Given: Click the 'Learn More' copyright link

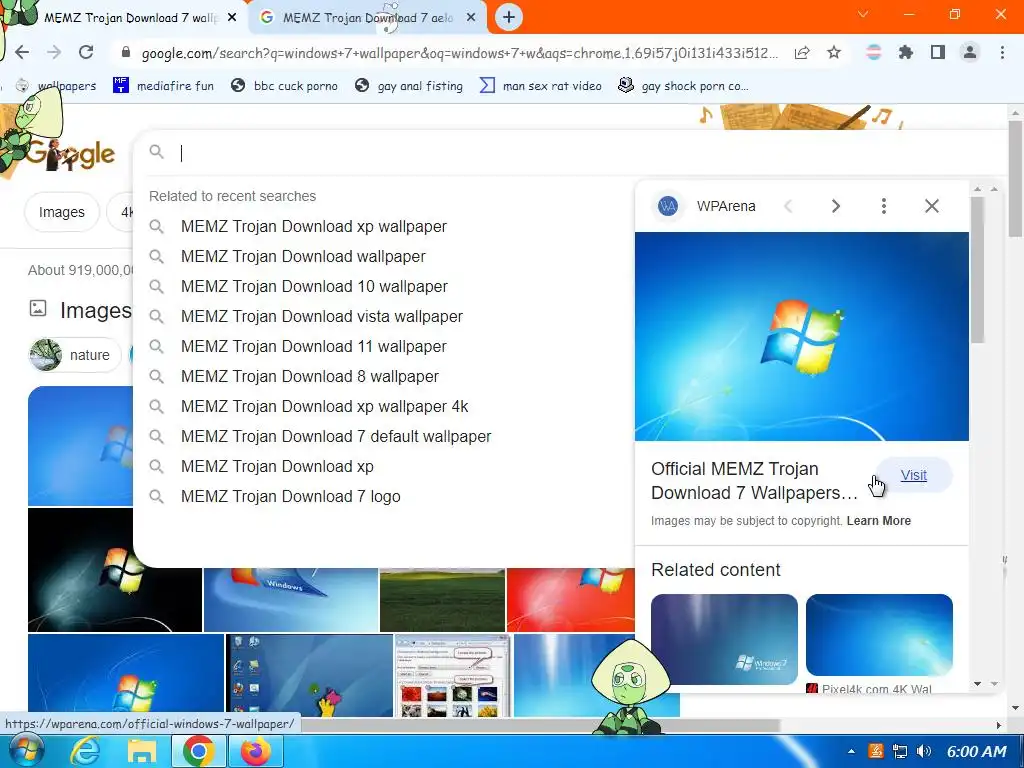Looking at the screenshot, I should click(x=878, y=521).
